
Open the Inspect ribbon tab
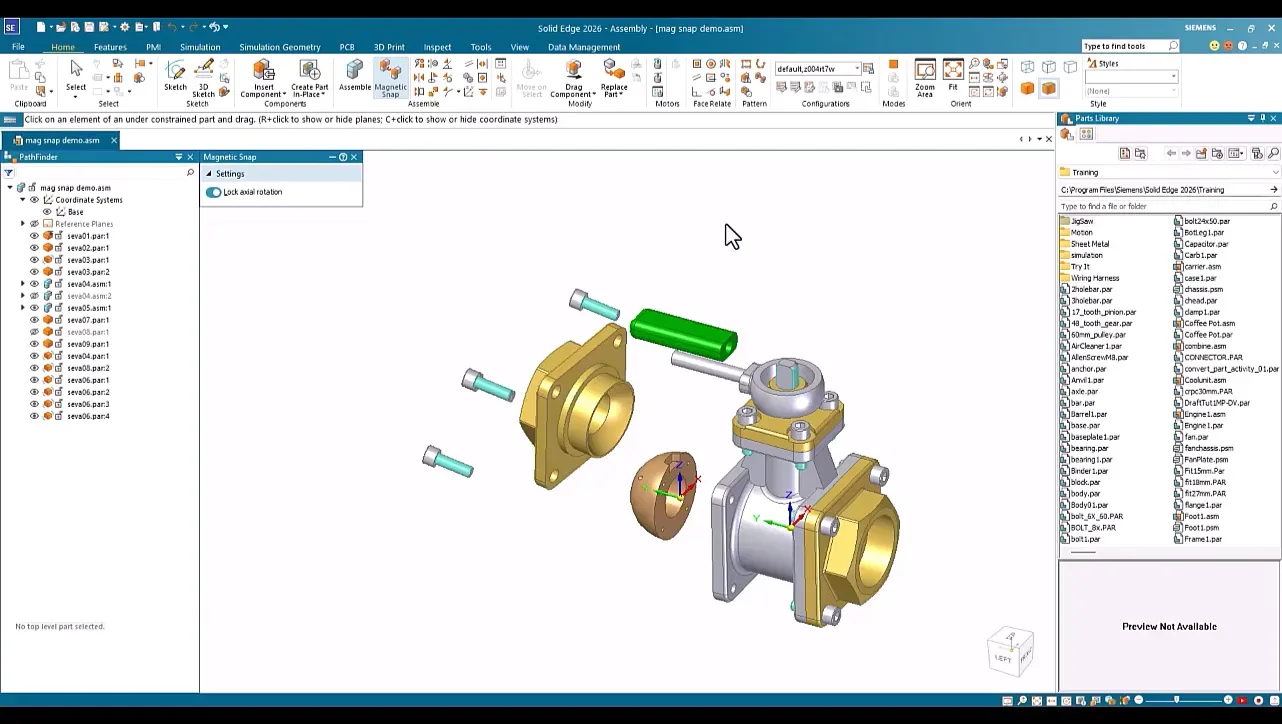click(x=437, y=47)
